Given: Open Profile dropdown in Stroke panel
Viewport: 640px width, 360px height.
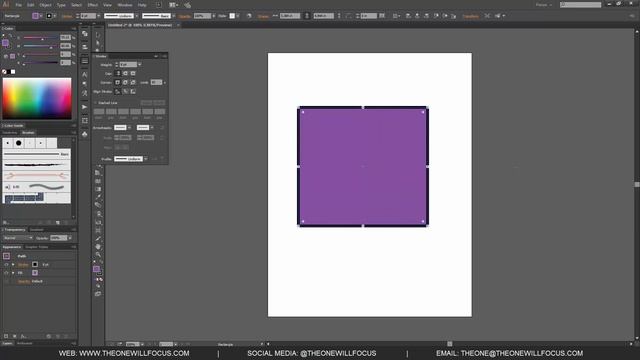Looking at the screenshot, I should [146, 159].
